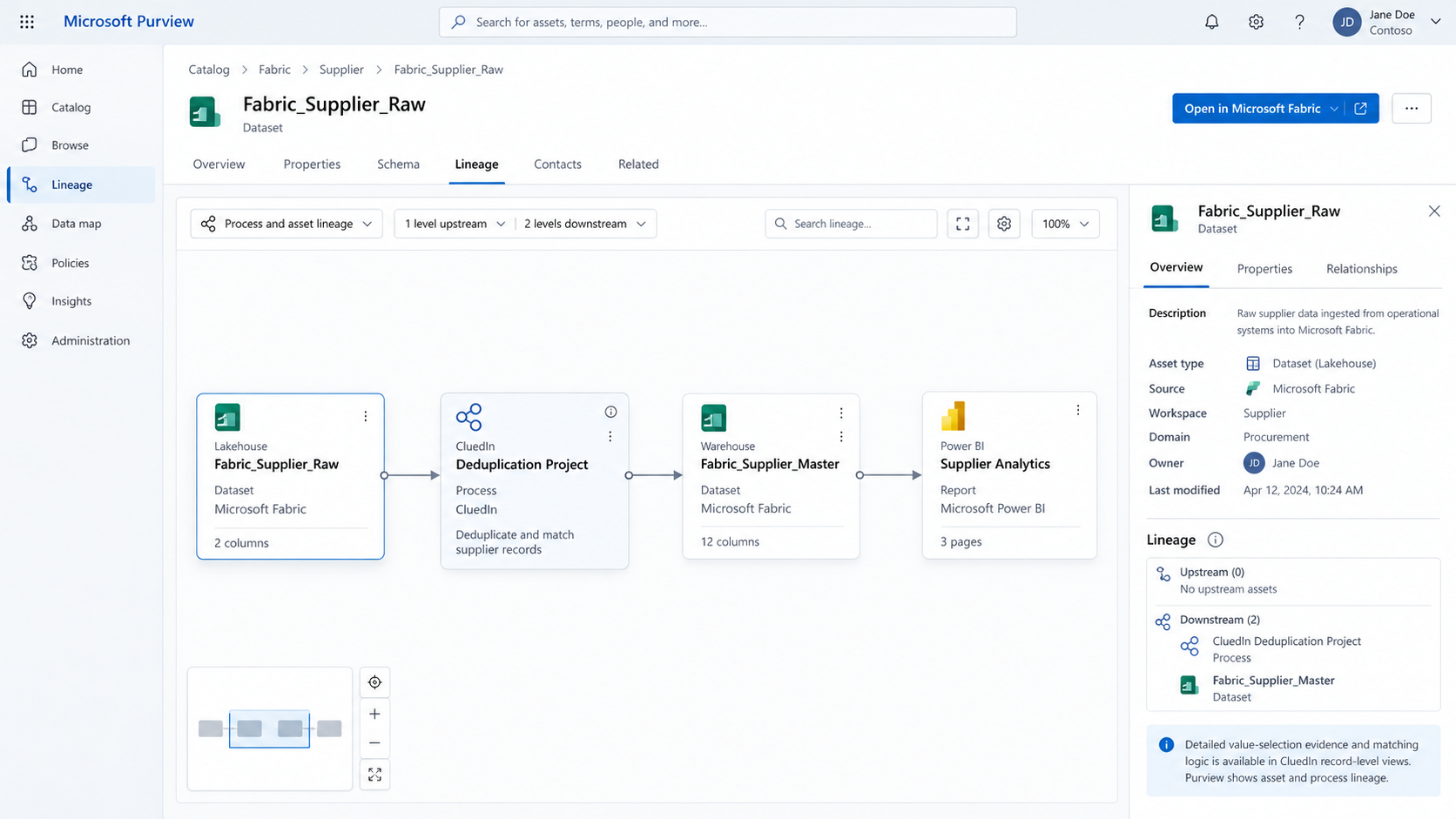Open lineage canvas settings gear
This screenshot has height=819, width=1456.
coord(1004,224)
